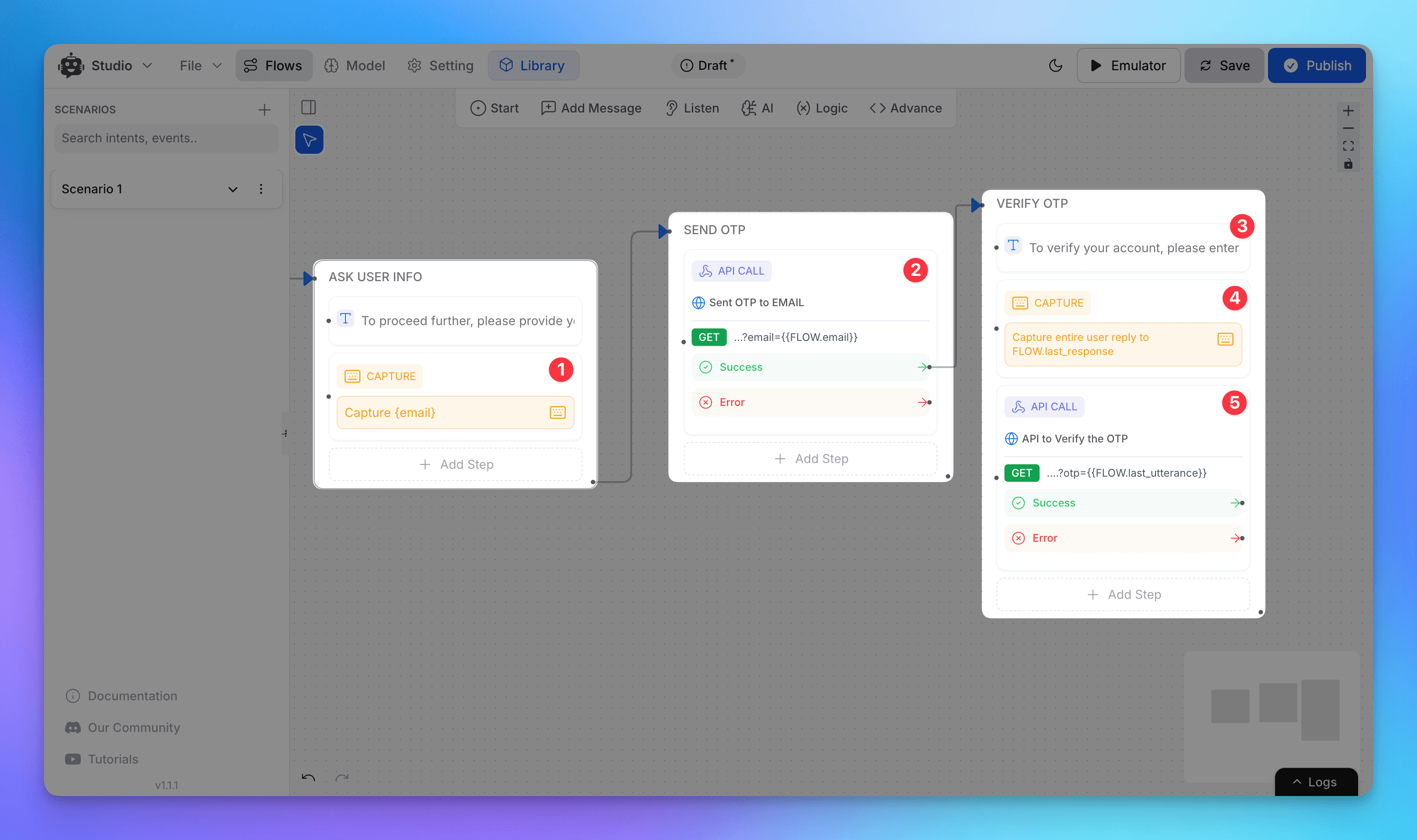Select Error path in VERIFY OTP

(x=1123, y=538)
